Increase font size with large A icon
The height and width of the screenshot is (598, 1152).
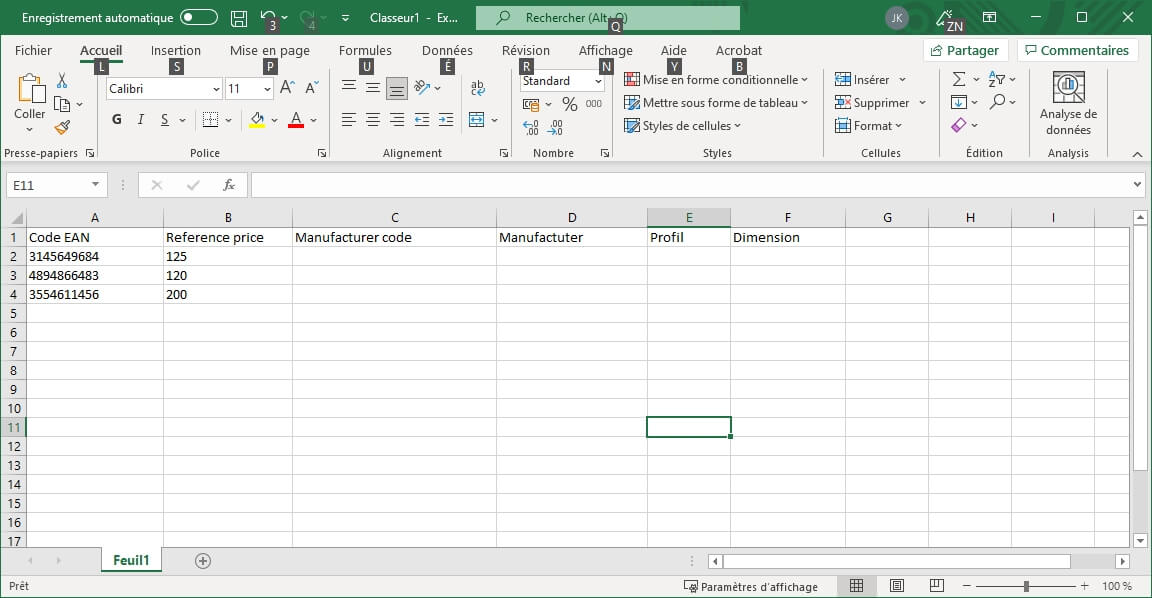click(x=287, y=87)
